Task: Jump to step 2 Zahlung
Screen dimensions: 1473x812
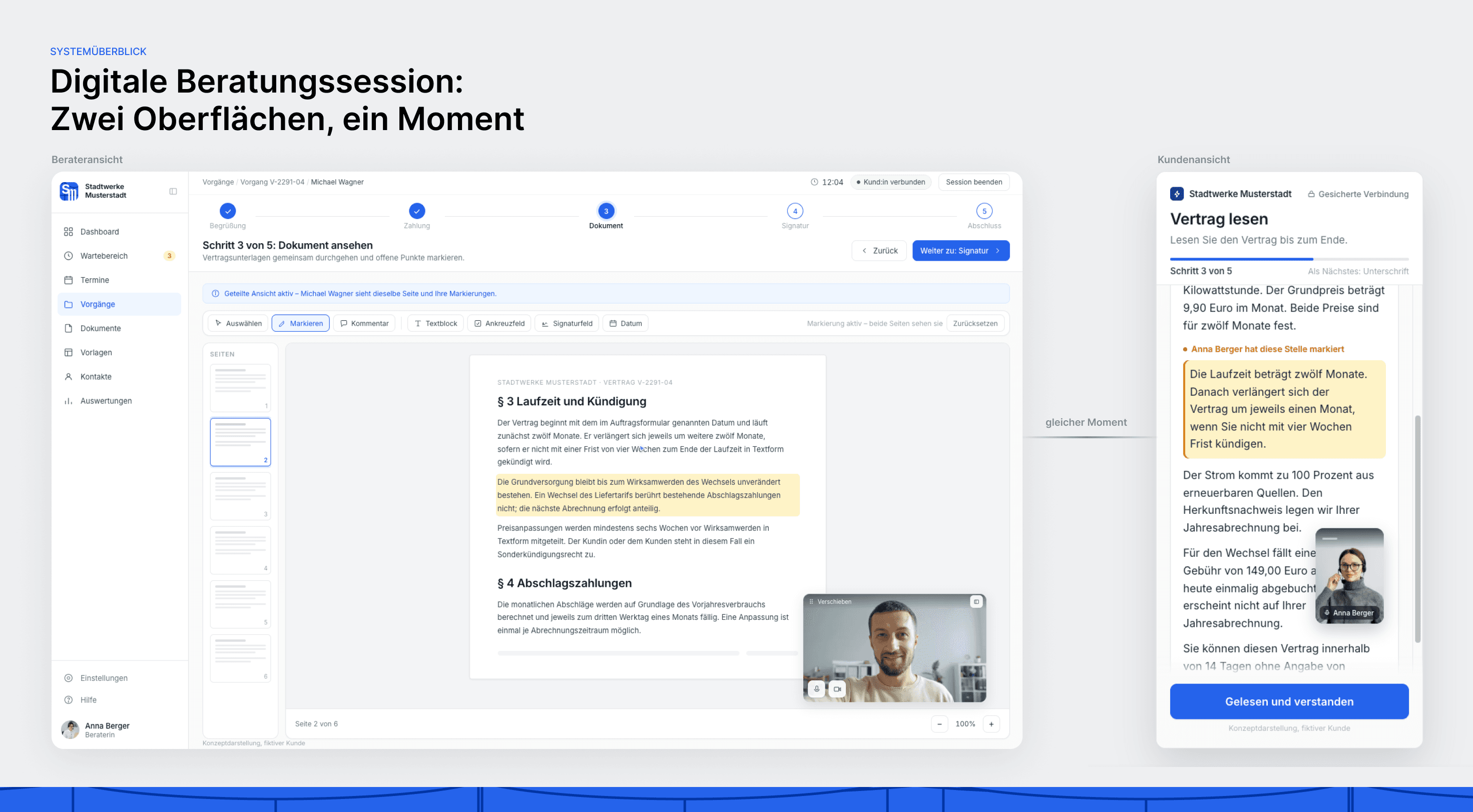Action: [x=417, y=211]
